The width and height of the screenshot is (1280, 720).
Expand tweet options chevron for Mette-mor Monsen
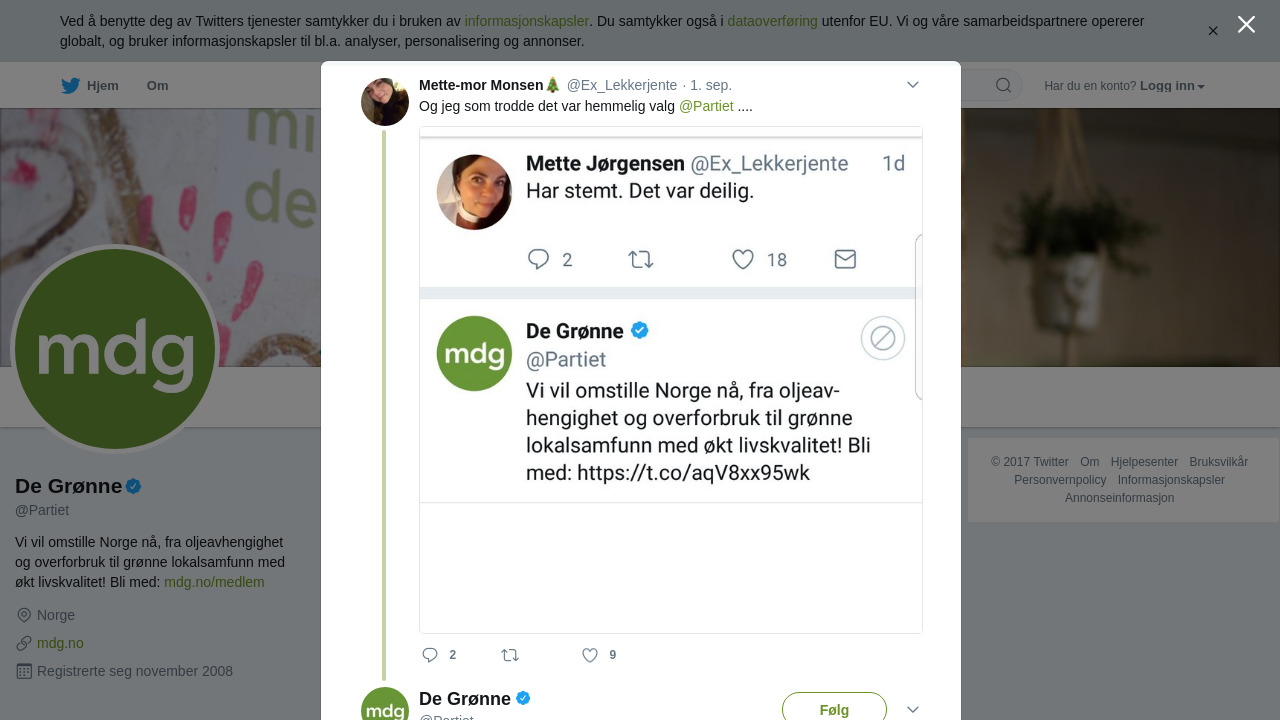coord(913,85)
